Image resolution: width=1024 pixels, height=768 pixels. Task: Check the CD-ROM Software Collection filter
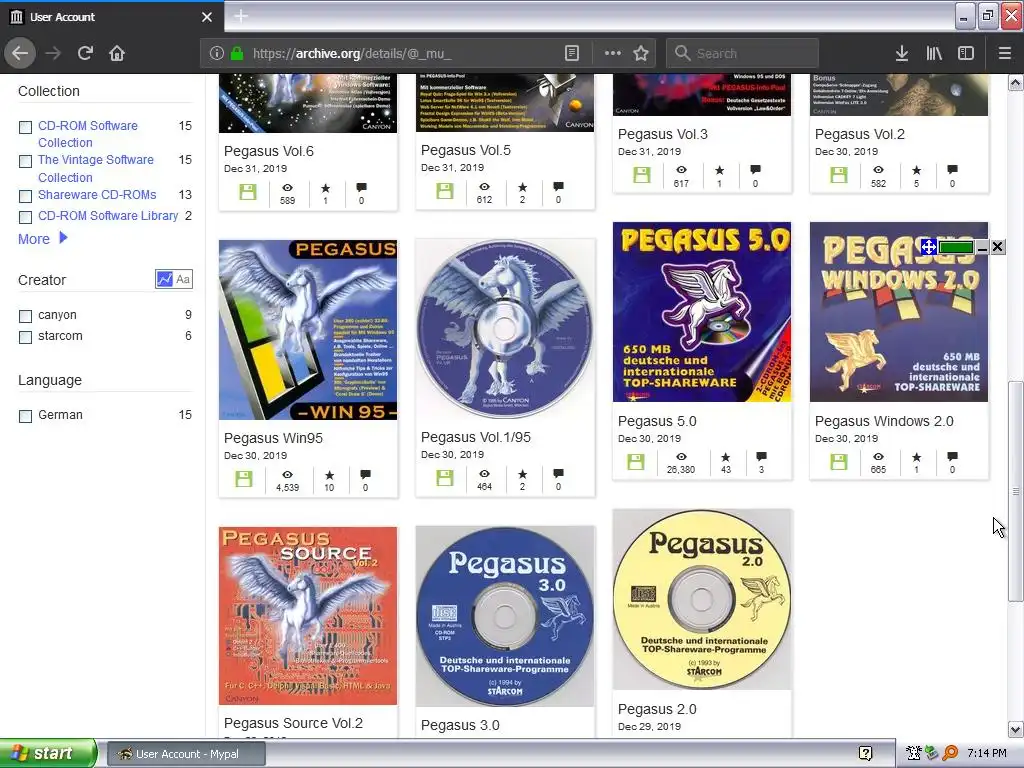click(25, 127)
